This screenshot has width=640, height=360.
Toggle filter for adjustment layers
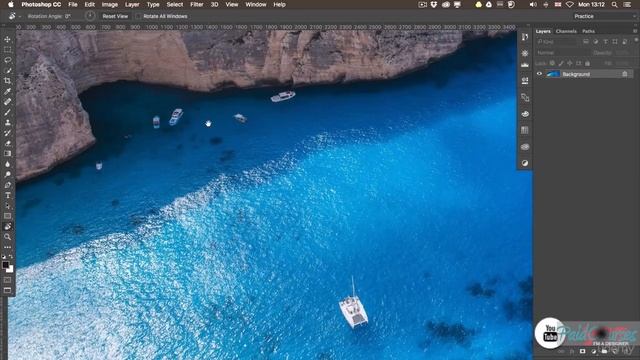tap(596, 42)
